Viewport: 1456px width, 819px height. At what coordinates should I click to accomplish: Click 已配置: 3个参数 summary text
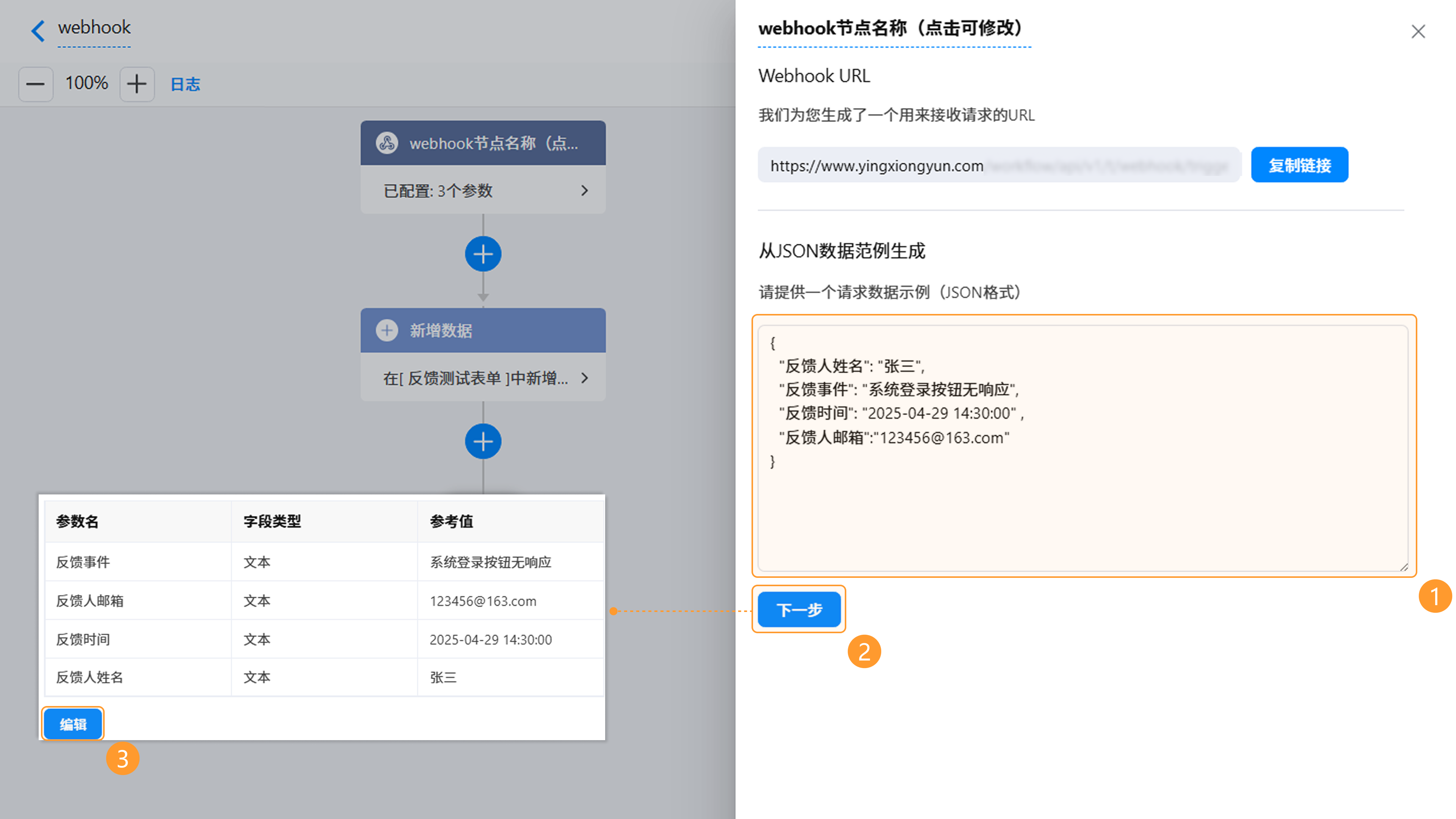[x=438, y=190]
